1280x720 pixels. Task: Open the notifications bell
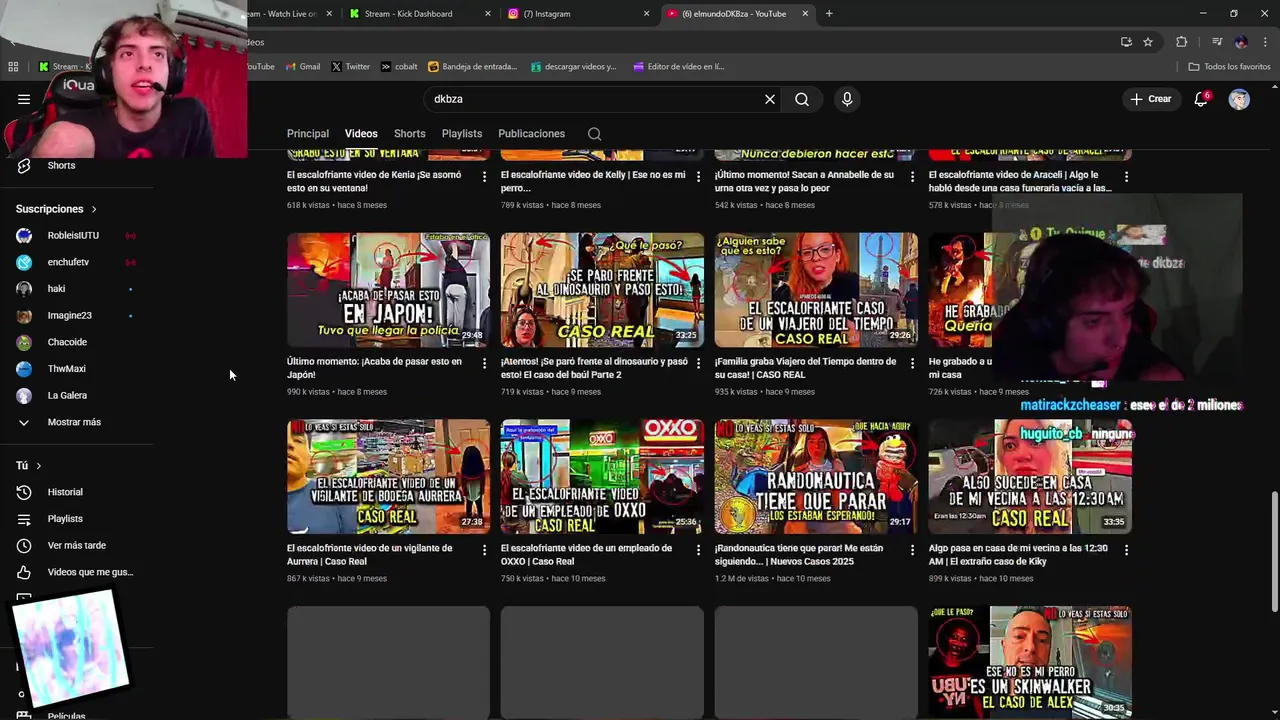click(x=1201, y=99)
